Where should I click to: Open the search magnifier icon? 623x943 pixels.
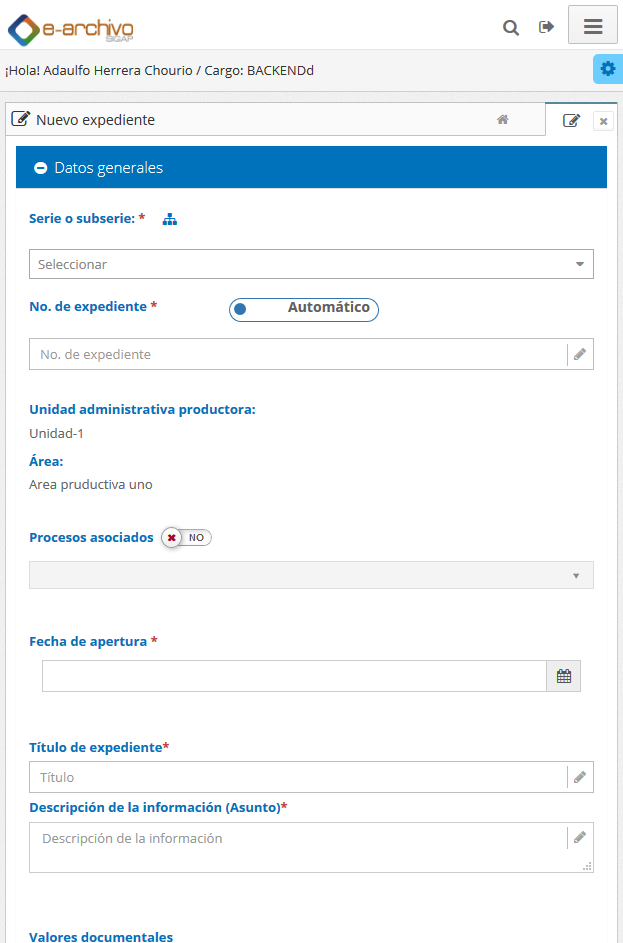pos(511,27)
